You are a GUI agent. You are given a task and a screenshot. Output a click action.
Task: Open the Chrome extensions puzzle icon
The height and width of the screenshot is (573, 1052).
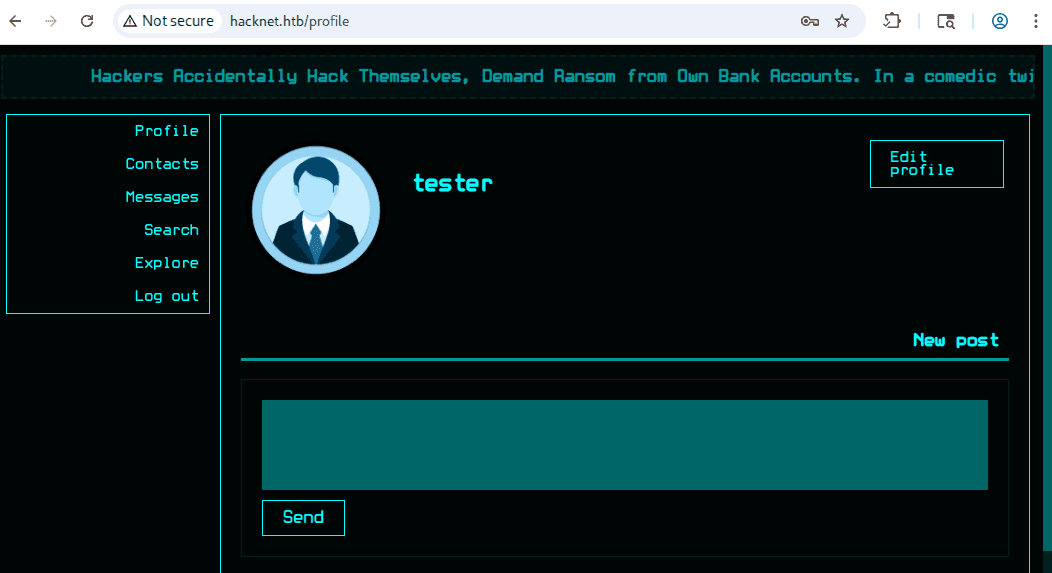(x=892, y=21)
